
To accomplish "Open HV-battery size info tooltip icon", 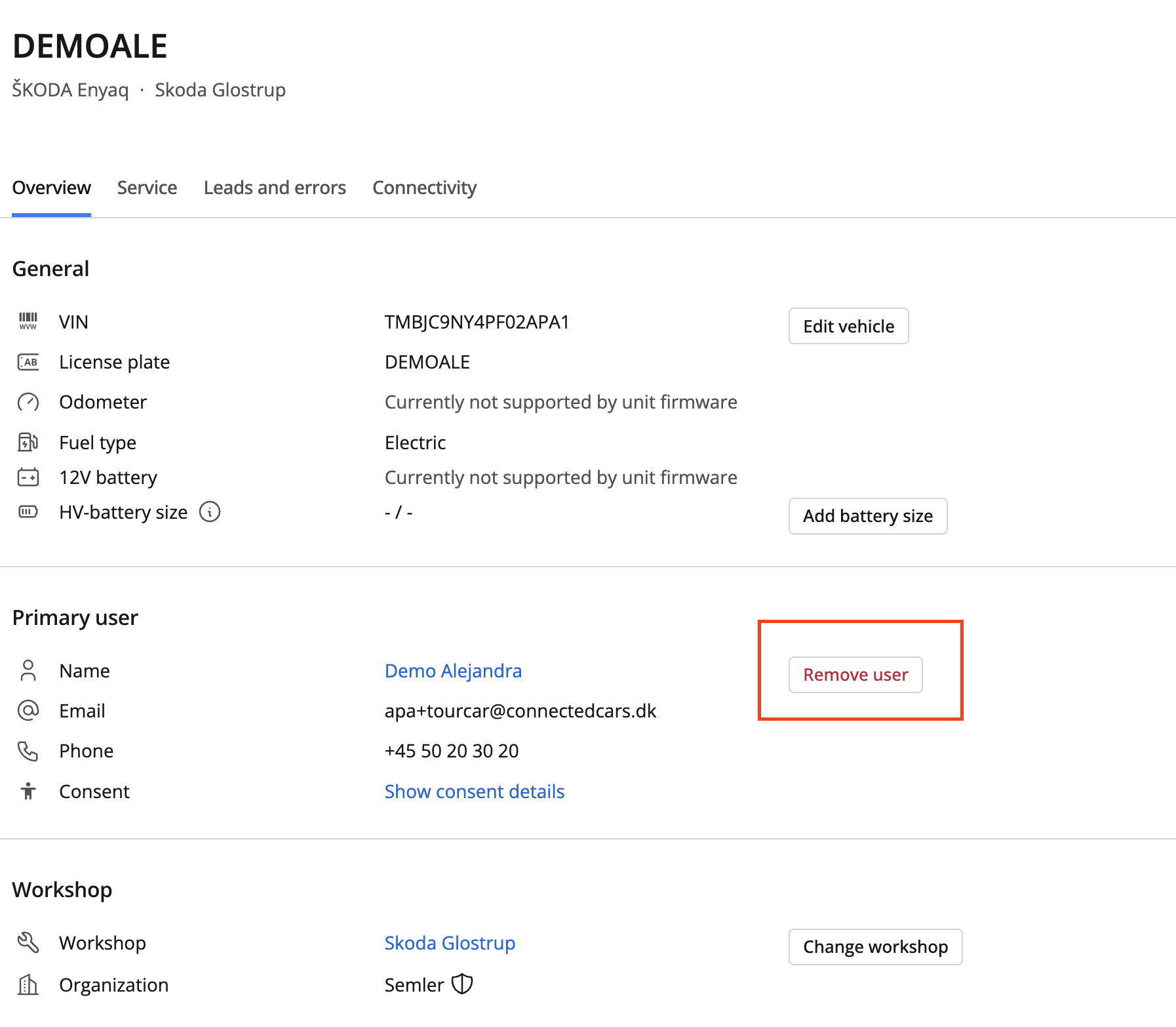I will [210, 512].
